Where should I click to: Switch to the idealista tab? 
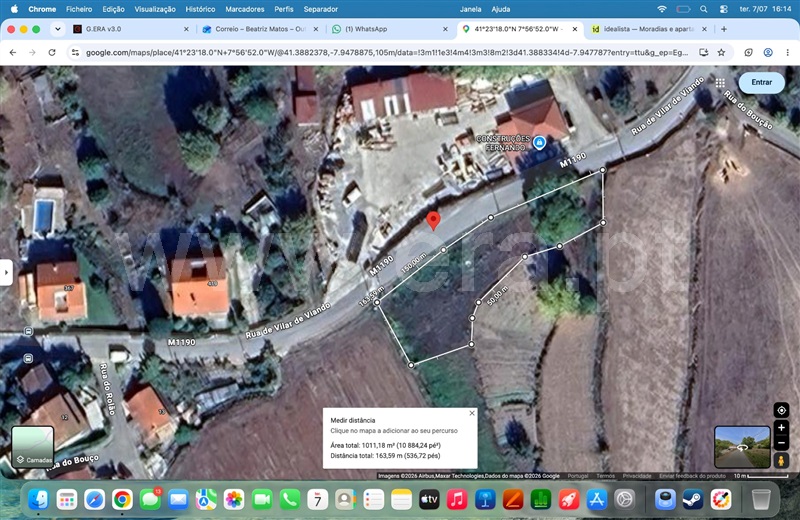click(x=648, y=29)
